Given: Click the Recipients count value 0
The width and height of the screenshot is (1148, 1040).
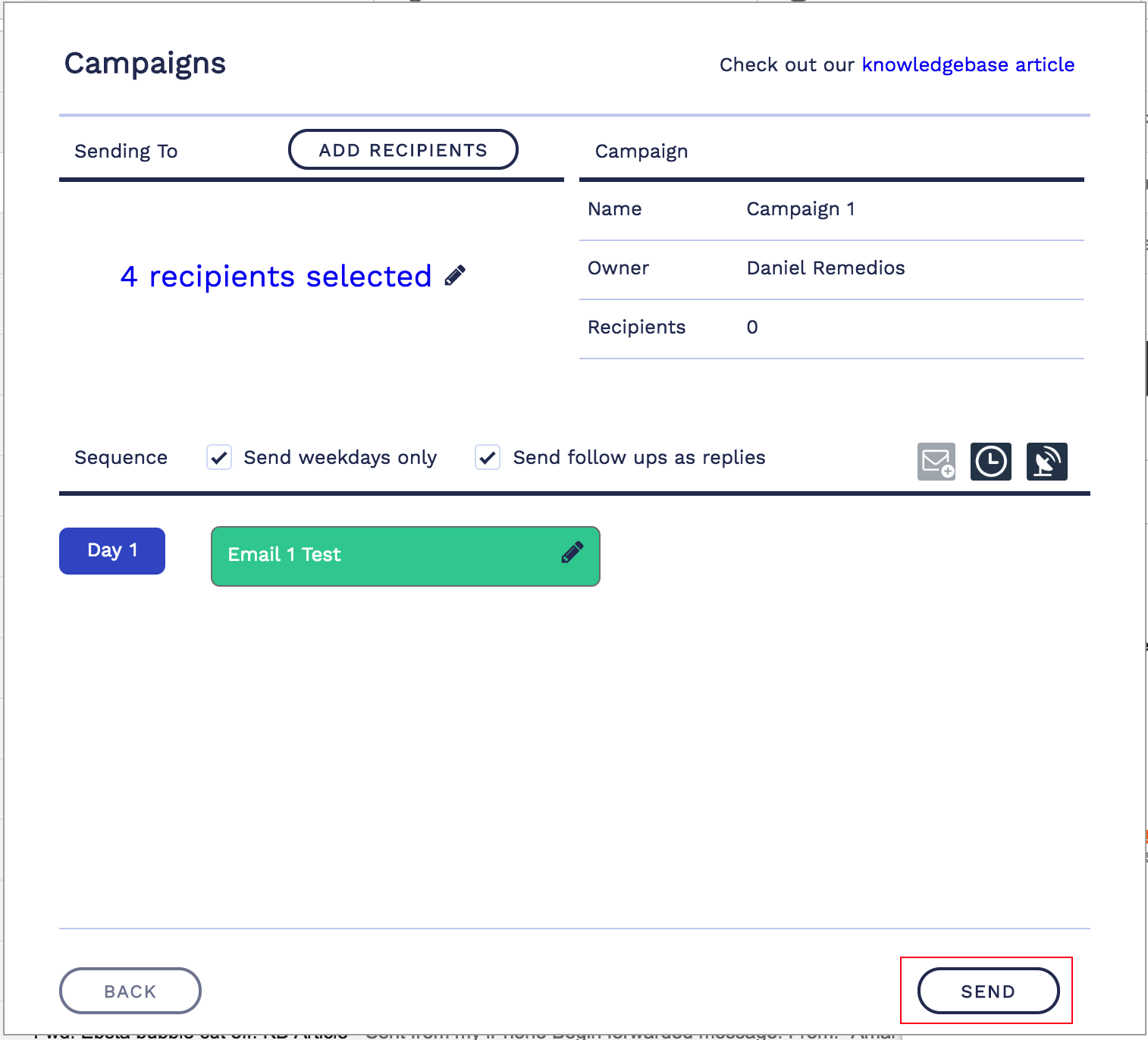Looking at the screenshot, I should (752, 327).
